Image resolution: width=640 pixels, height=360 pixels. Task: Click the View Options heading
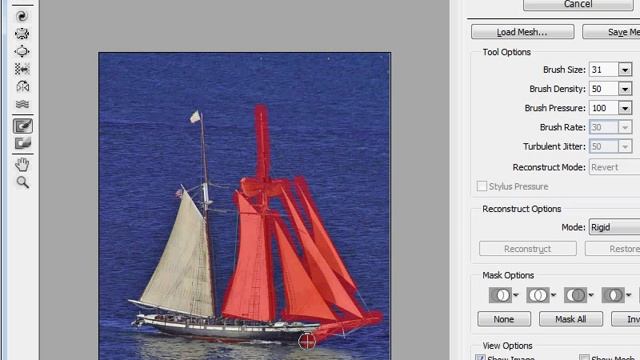(x=507, y=346)
